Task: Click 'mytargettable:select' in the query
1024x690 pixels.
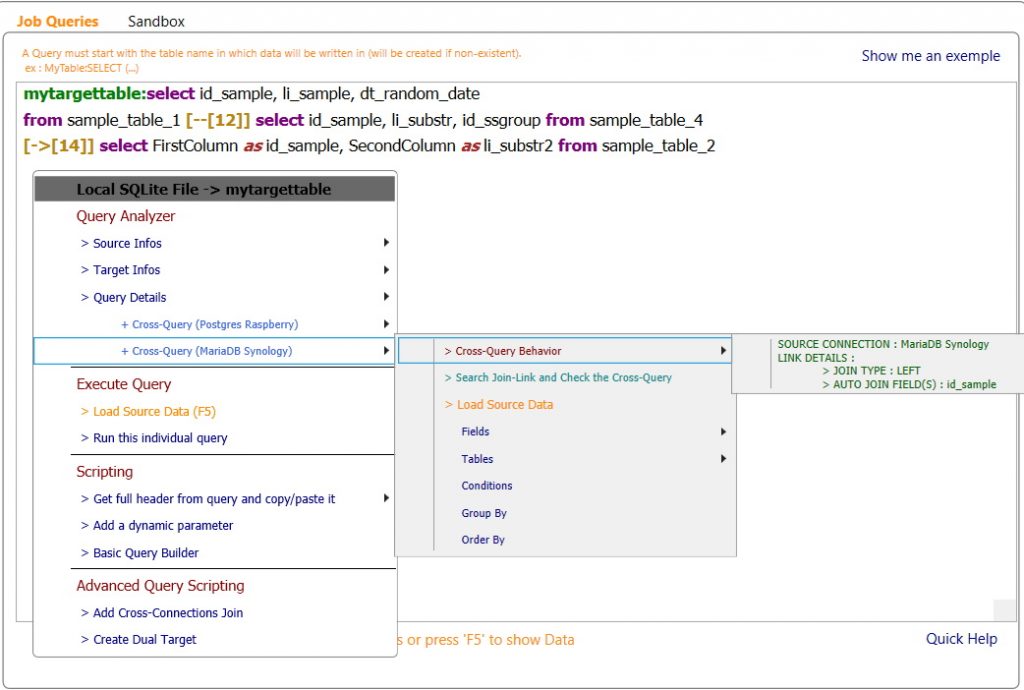Action: [x=109, y=94]
